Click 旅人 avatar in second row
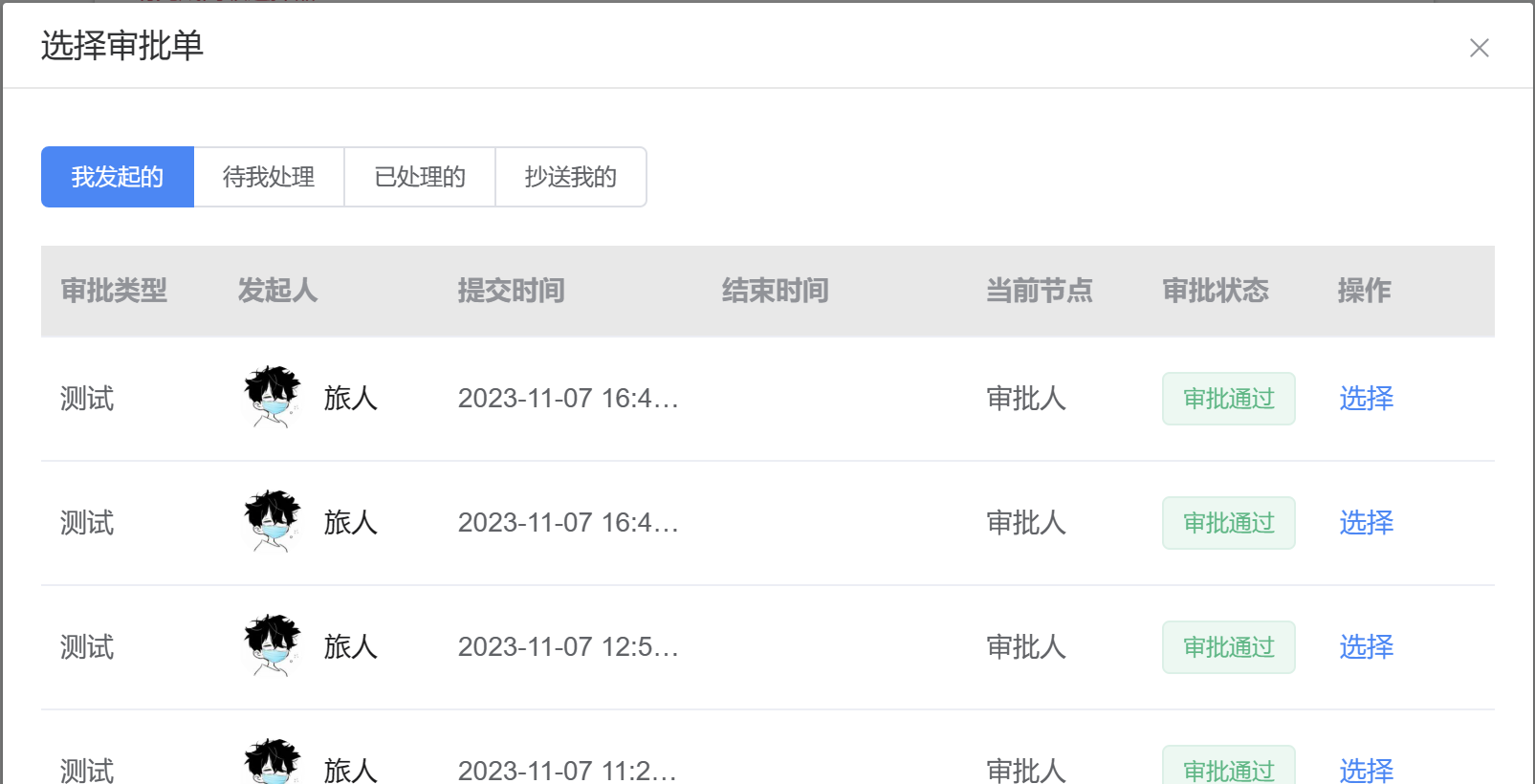This screenshot has height=784, width=1535. (273, 521)
